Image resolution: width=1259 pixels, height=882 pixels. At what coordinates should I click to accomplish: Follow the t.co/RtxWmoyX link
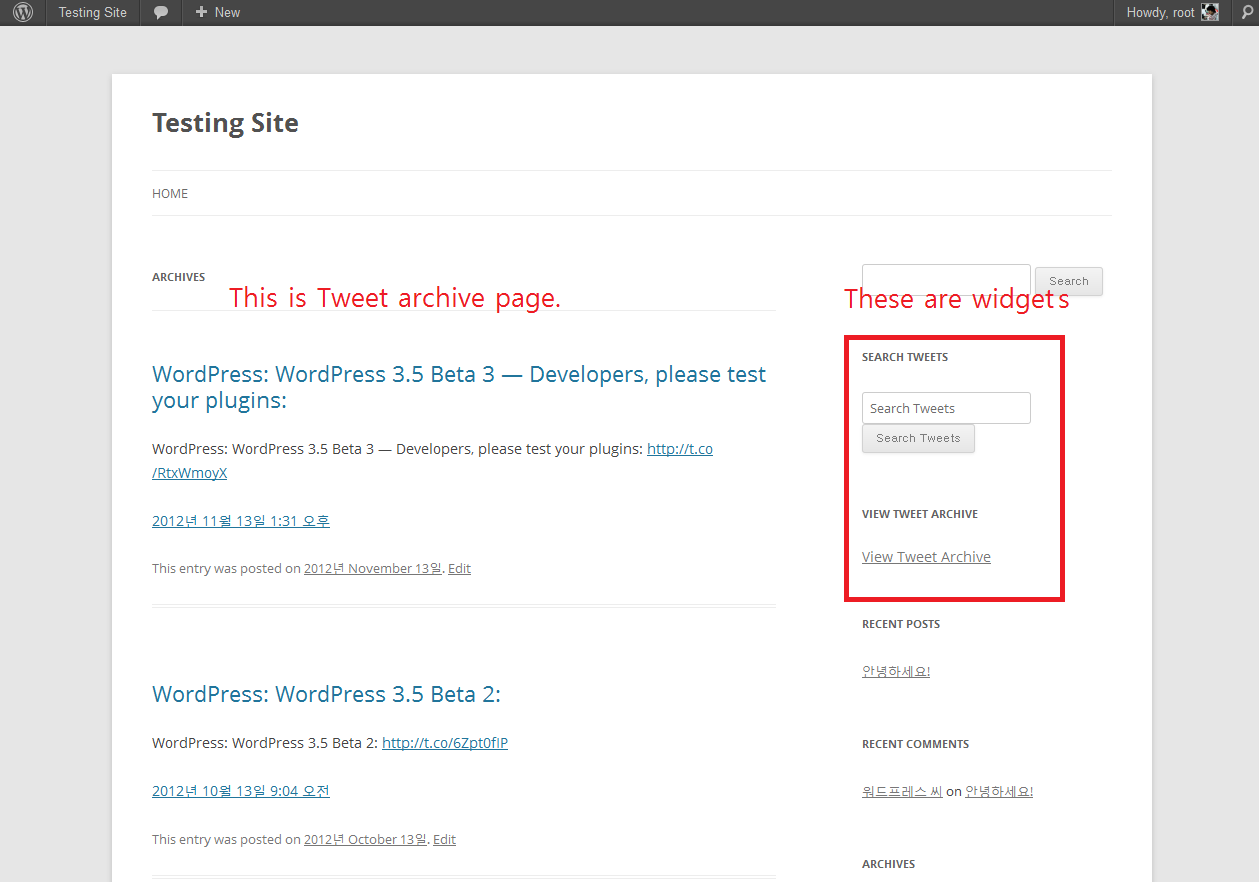(432, 461)
